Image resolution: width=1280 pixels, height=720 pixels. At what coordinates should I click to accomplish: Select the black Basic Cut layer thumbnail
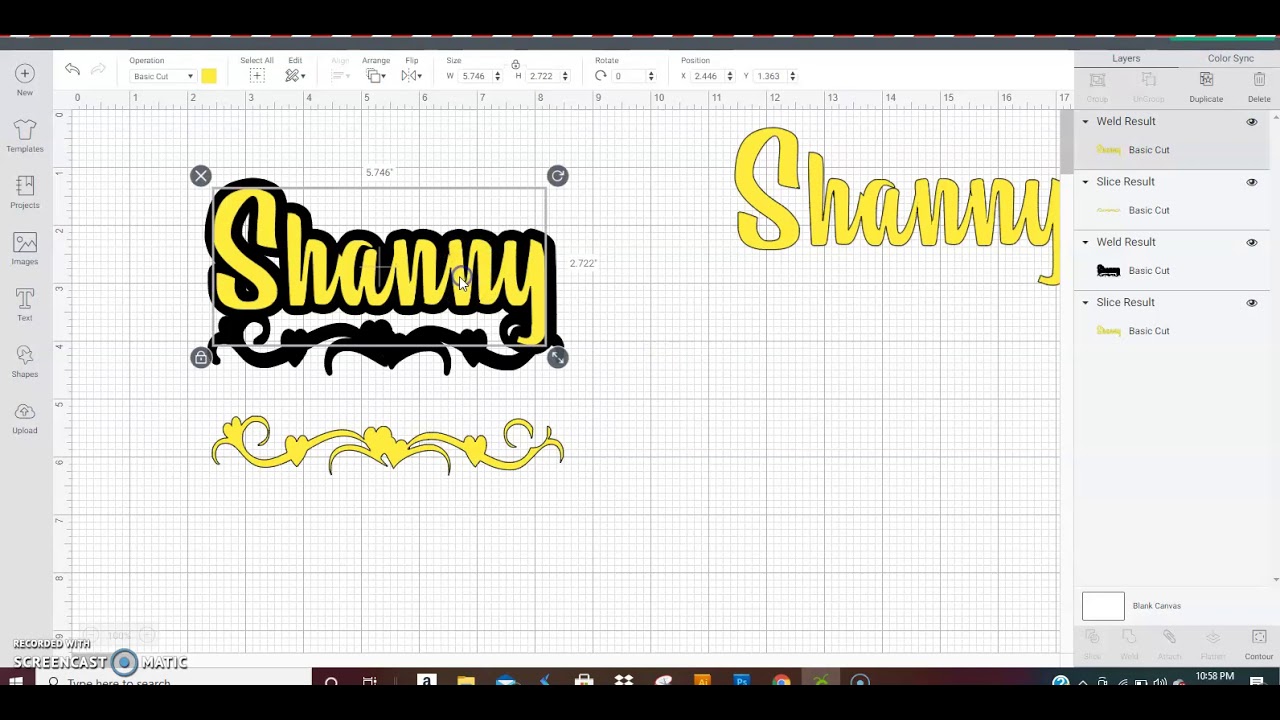pos(1108,271)
